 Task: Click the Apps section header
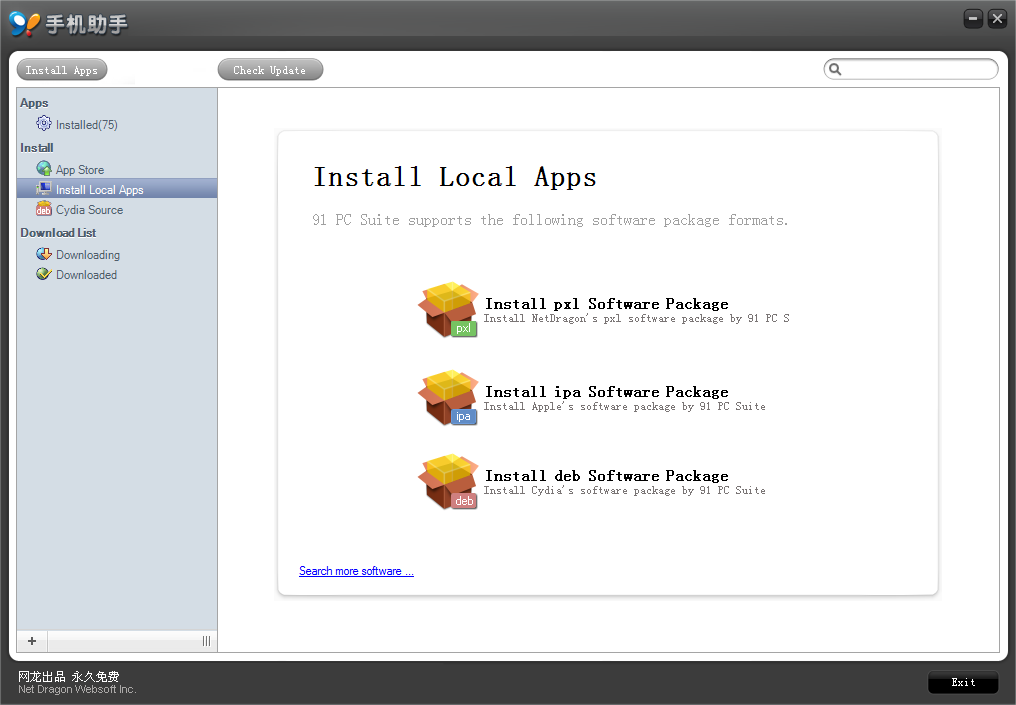click(x=34, y=103)
